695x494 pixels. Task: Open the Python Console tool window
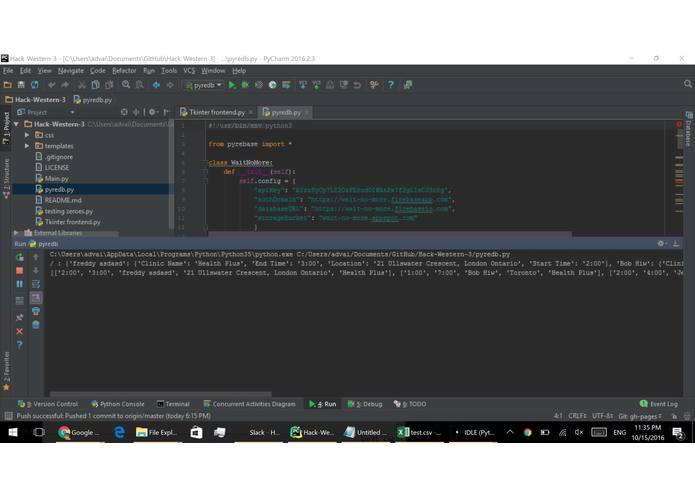click(118, 404)
